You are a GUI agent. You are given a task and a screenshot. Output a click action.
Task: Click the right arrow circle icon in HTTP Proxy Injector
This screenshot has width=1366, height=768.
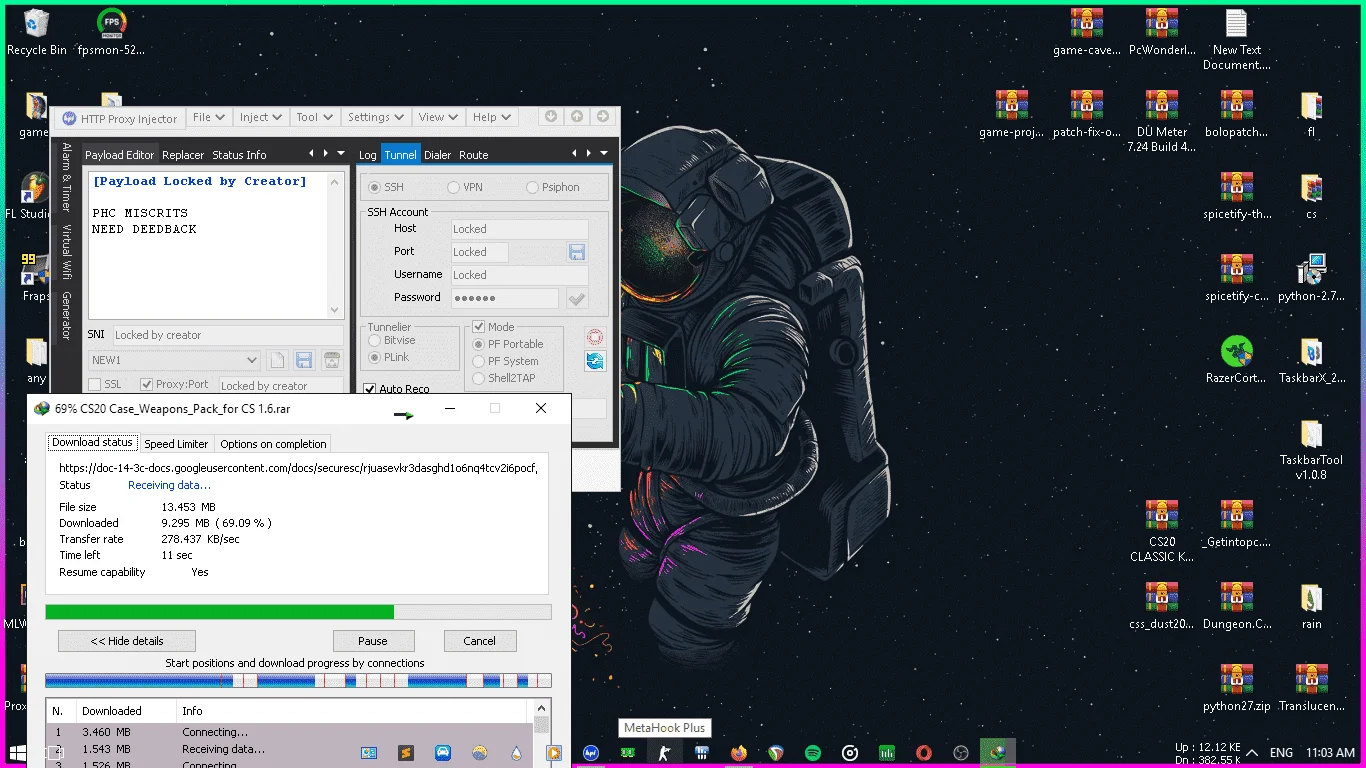pos(603,117)
